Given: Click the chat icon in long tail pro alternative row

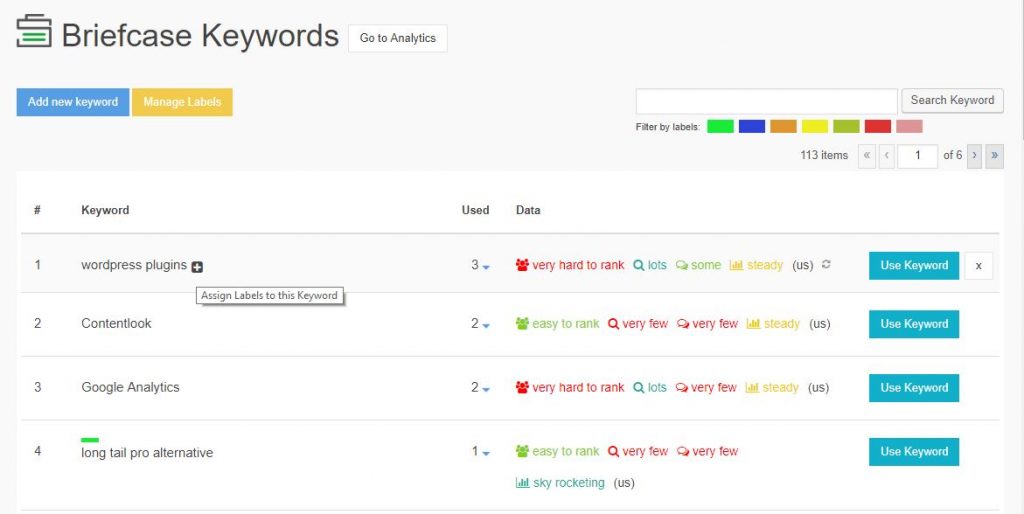Looking at the screenshot, I should [683, 451].
